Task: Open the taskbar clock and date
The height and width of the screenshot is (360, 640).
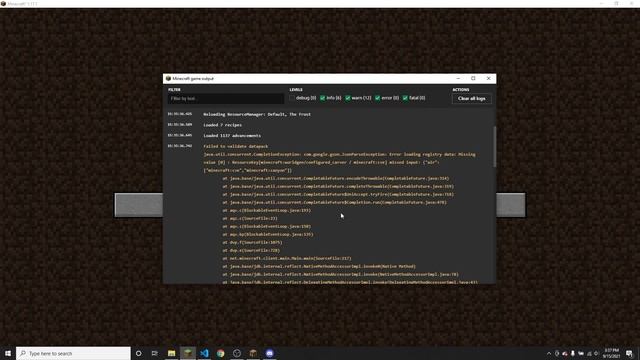Action: coord(611,353)
